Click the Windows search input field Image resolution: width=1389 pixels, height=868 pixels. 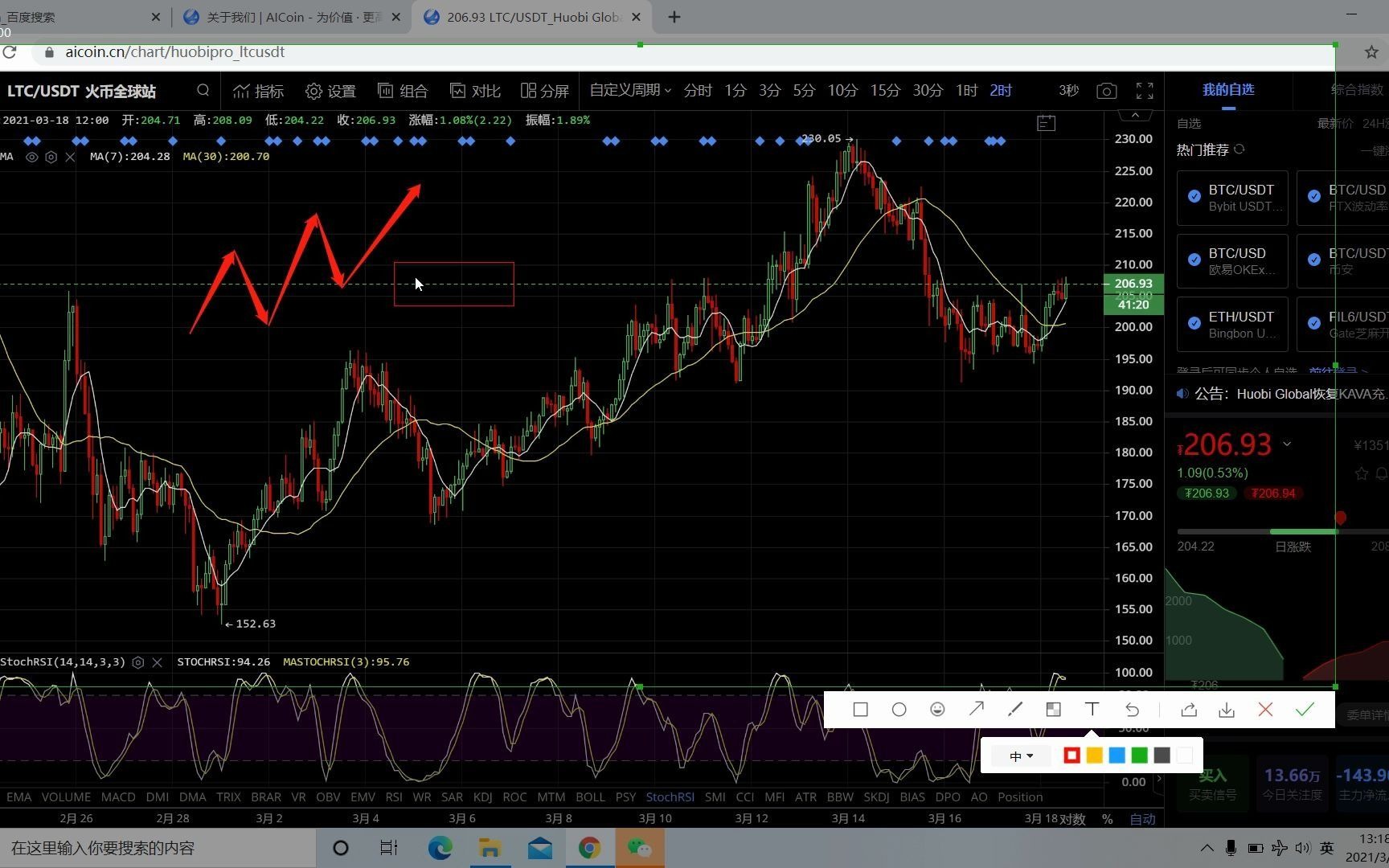pyautogui.click(x=104, y=848)
